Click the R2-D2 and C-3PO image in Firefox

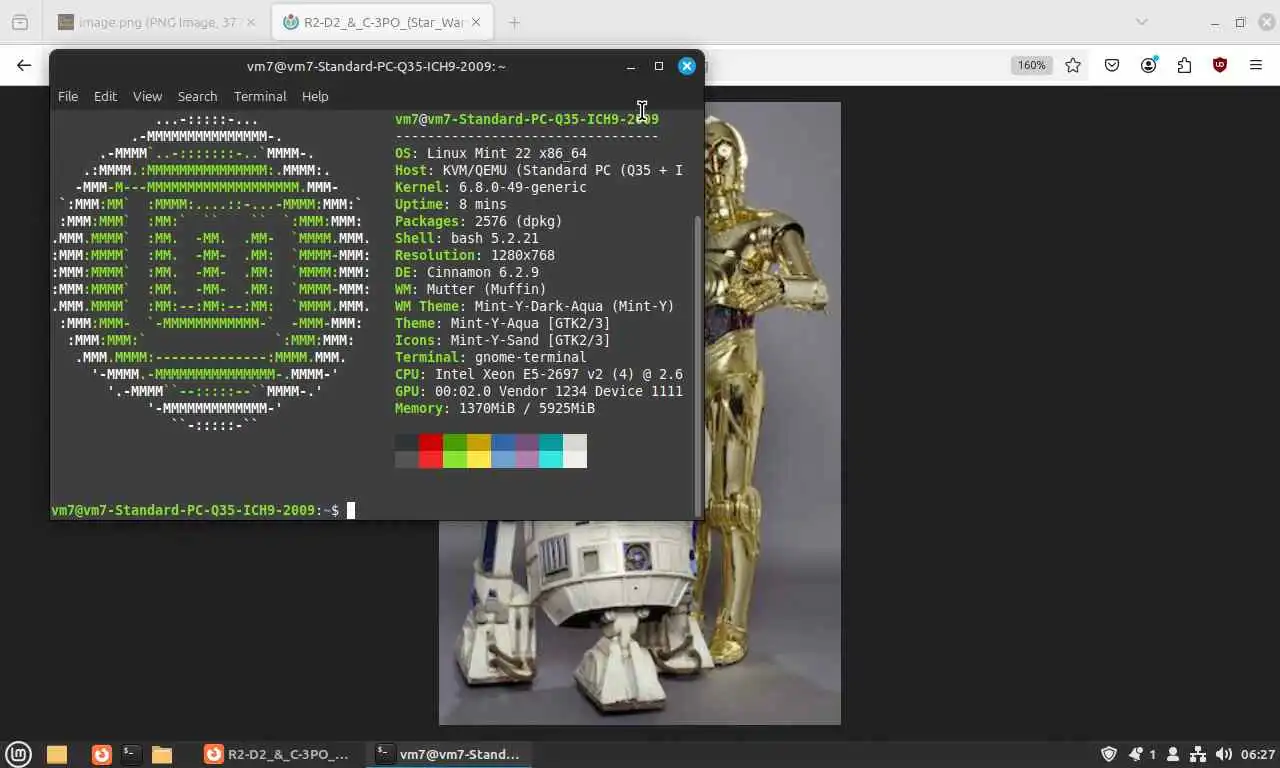[x=640, y=413]
